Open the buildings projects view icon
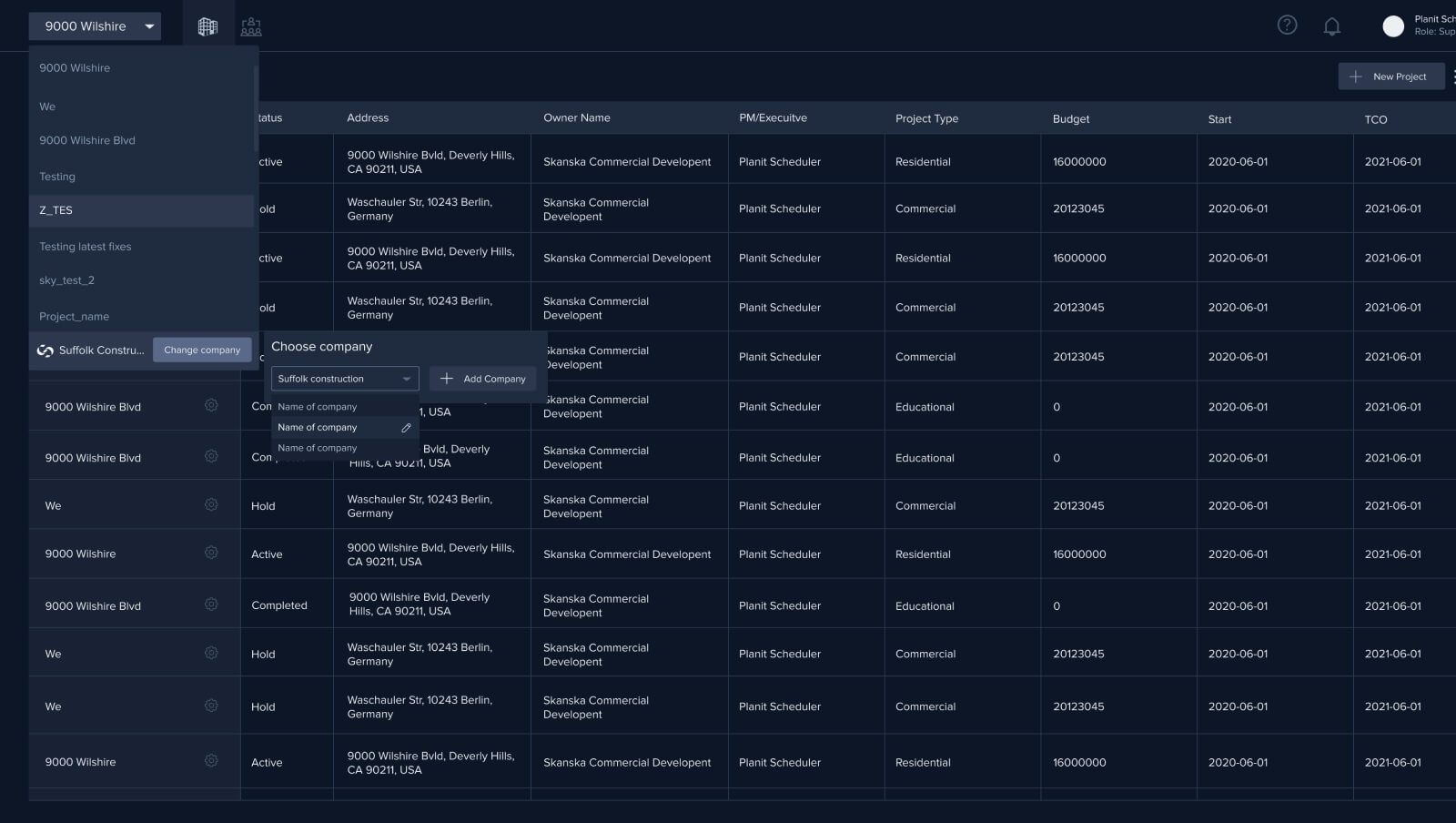1456x823 pixels. coord(207,27)
